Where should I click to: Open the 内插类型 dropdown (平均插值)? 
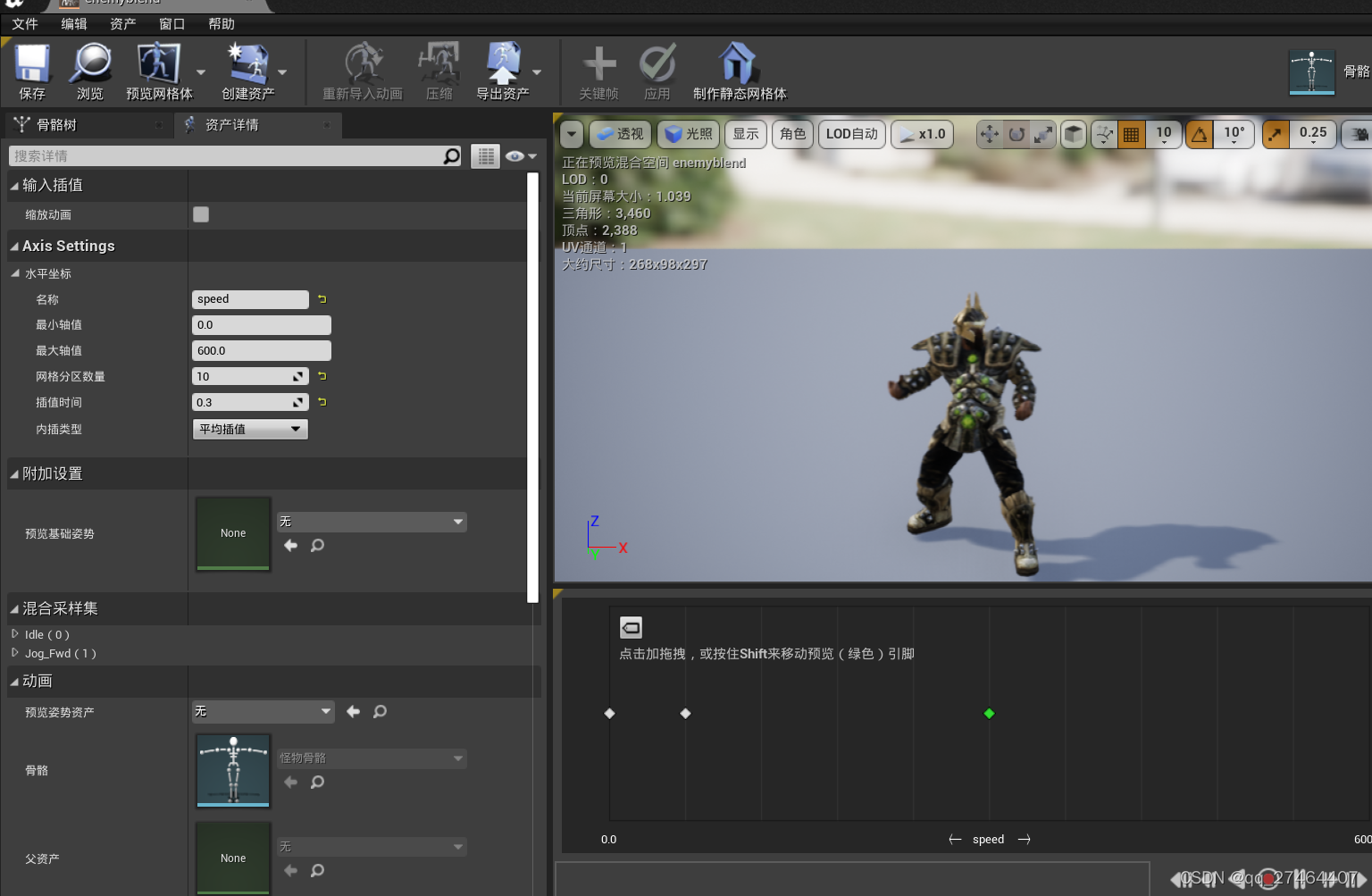coord(250,430)
